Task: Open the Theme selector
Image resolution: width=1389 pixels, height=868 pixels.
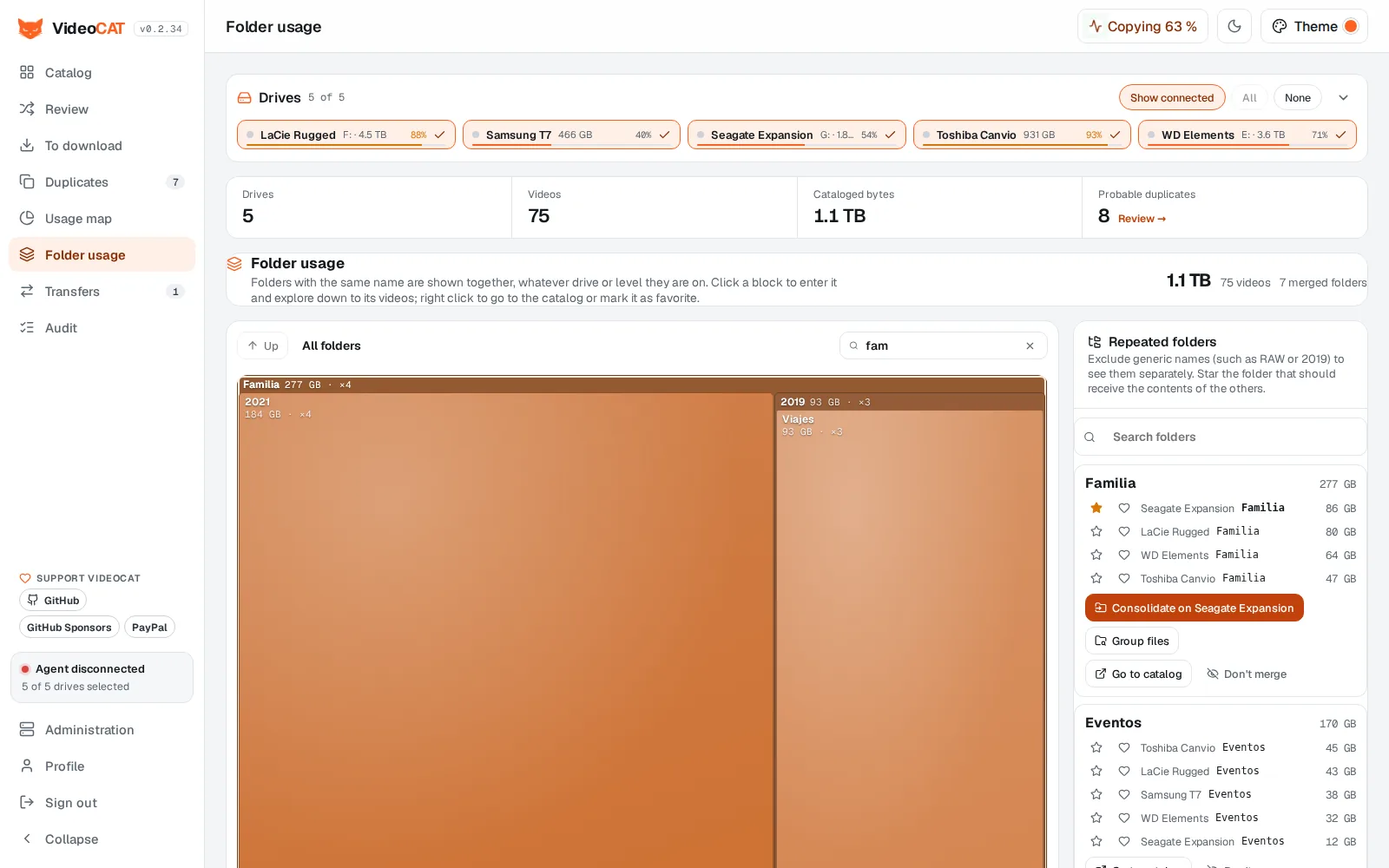Action: 1313,27
